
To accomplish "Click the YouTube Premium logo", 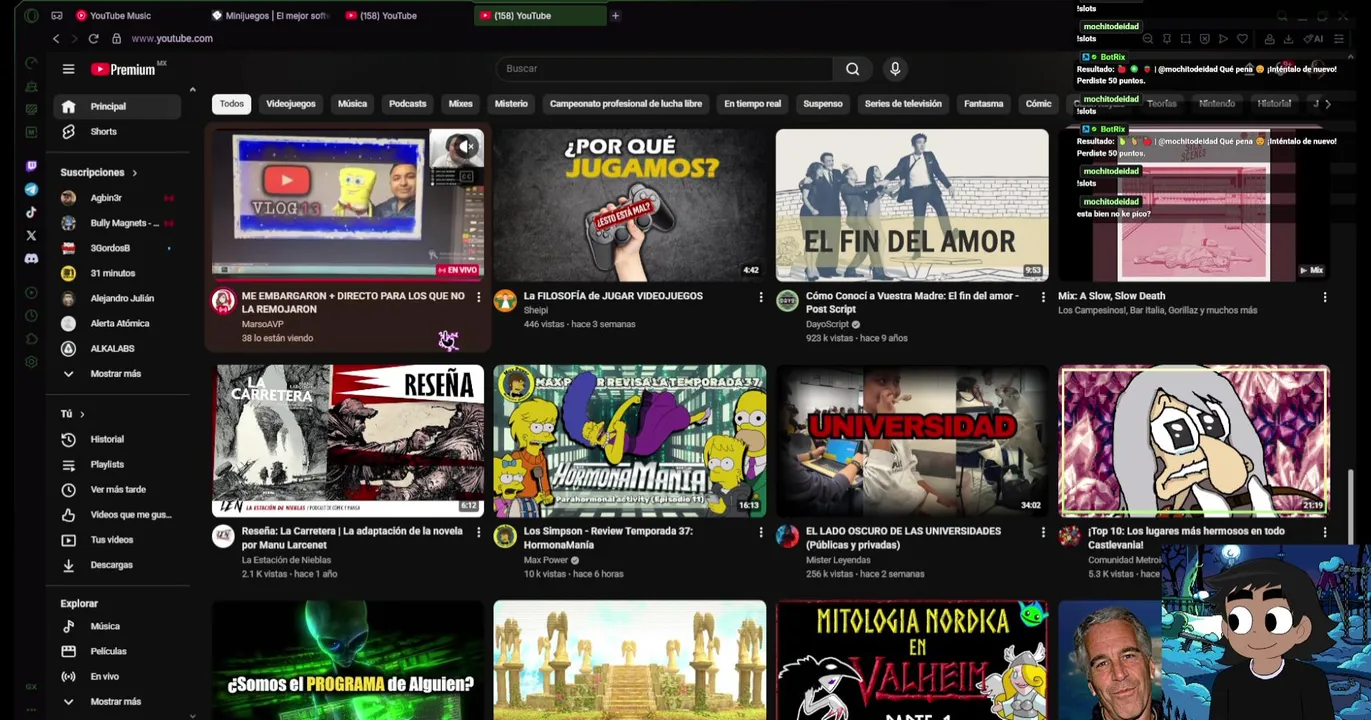I will pyautogui.click(x=123, y=69).
